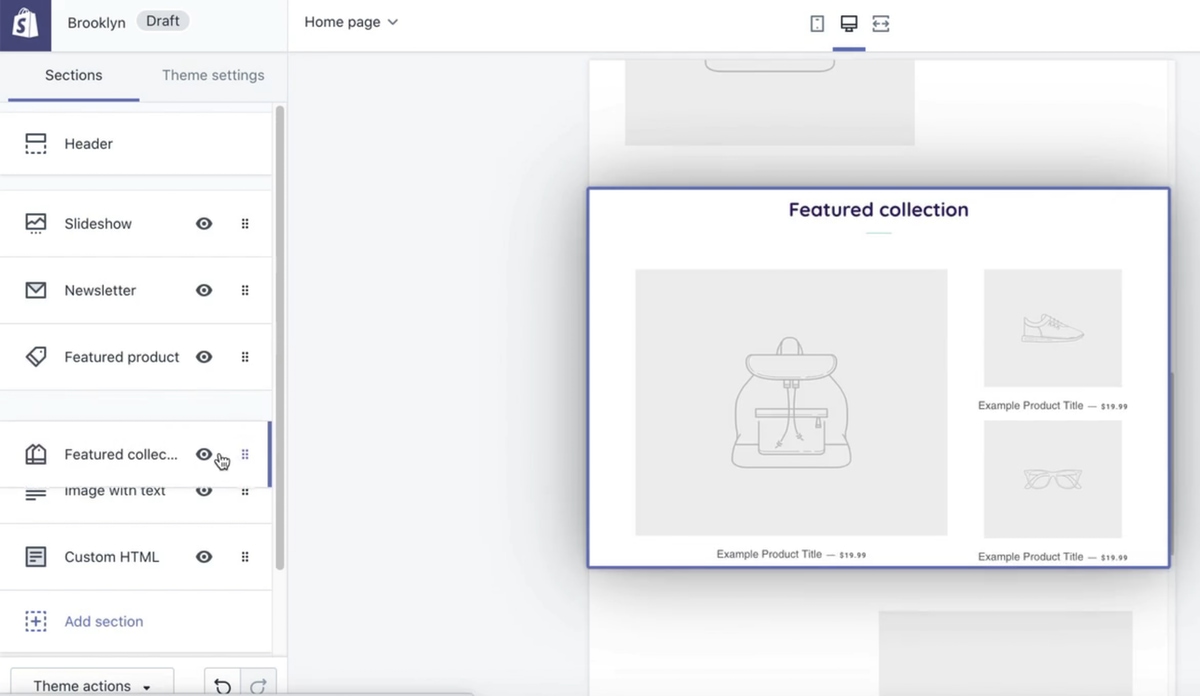Screen dimensions: 1200x696
Task: Click the glasses product placeholder image
Action: (1053, 479)
